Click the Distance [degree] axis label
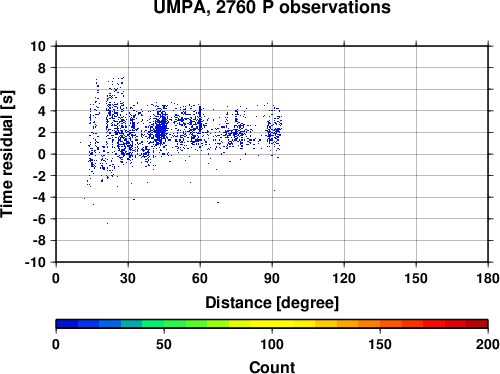Screen dimensions: 500x374 tap(272, 303)
